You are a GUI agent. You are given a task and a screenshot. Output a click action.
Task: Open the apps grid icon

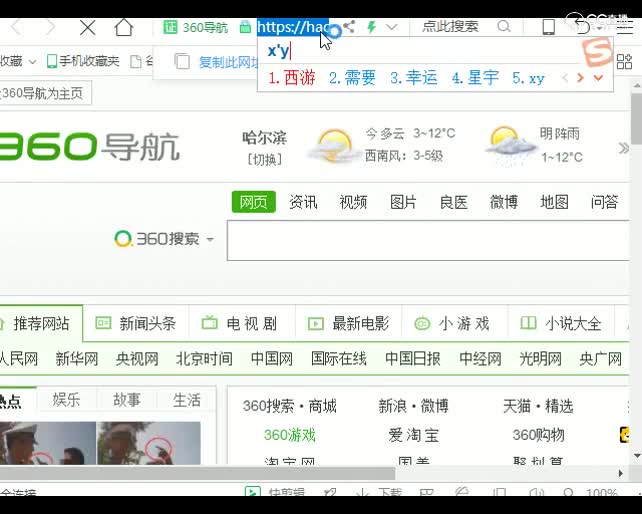click(624, 62)
